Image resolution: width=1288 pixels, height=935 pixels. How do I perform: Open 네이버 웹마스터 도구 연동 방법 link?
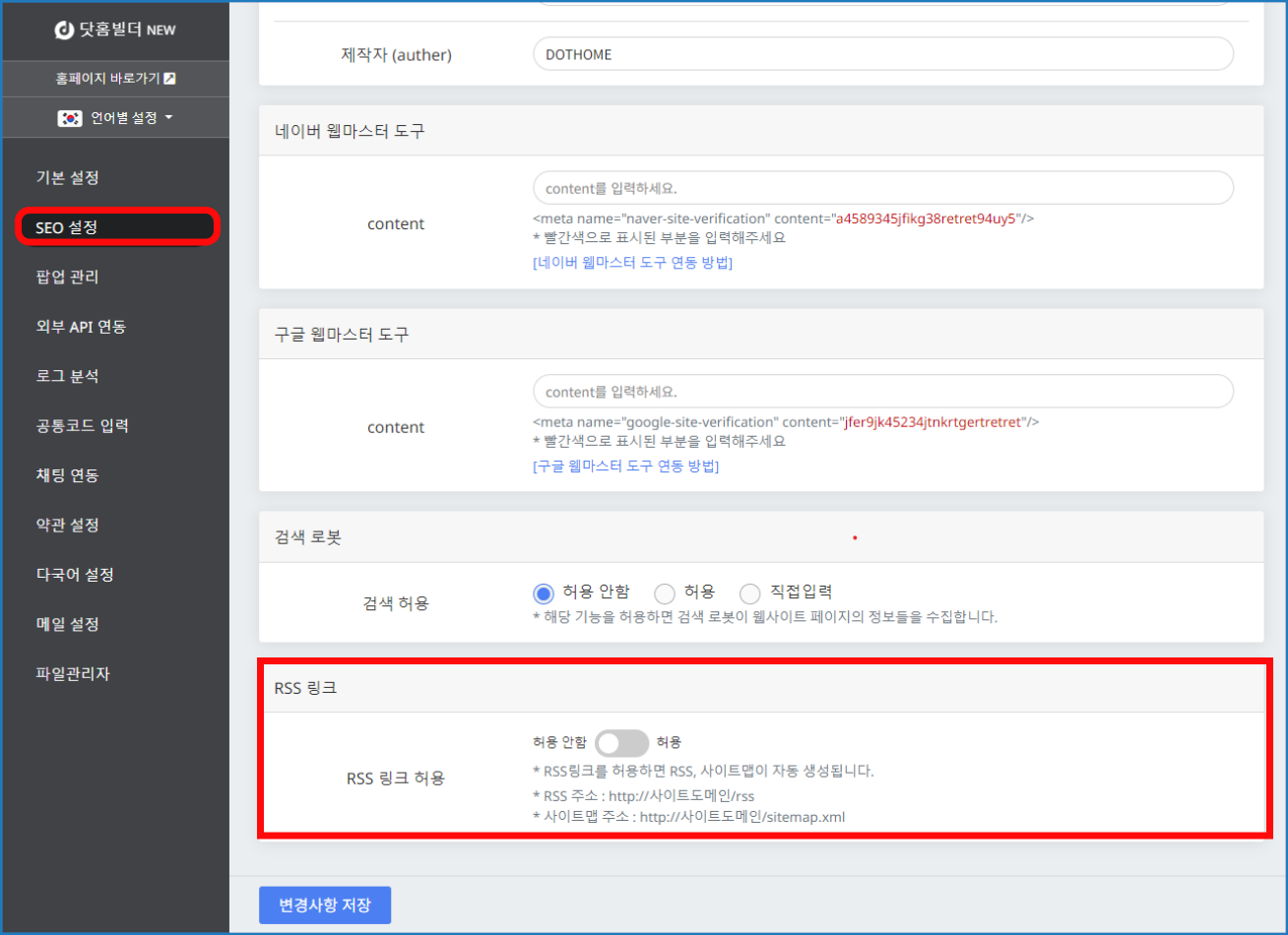(632, 263)
